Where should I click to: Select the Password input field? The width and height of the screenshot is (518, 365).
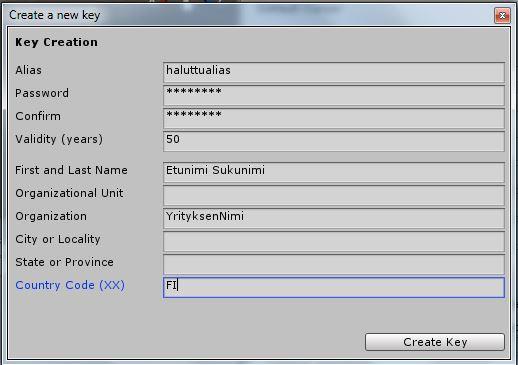334,95
